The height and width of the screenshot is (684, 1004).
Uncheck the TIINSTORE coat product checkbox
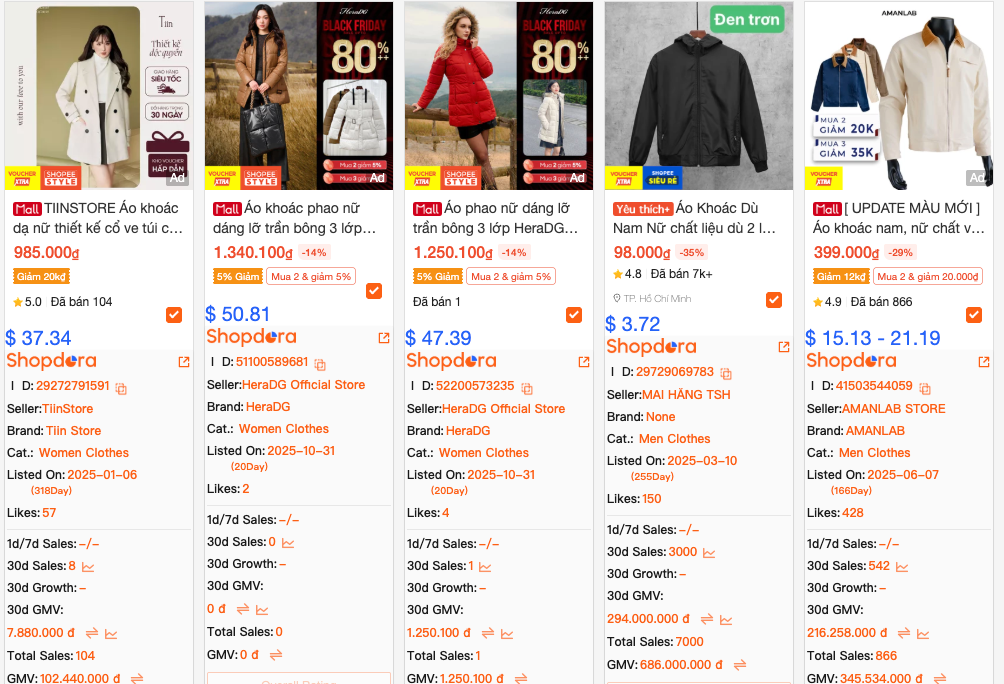point(174,315)
